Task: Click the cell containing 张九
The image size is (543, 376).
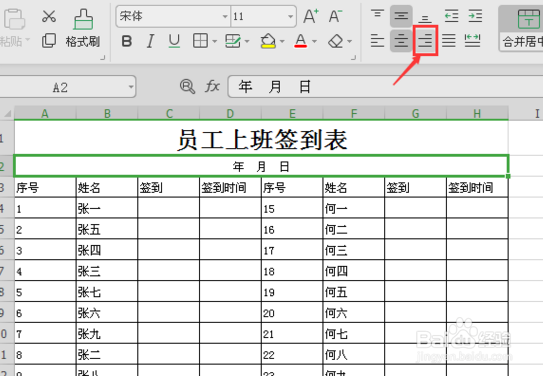Action: click(x=107, y=333)
